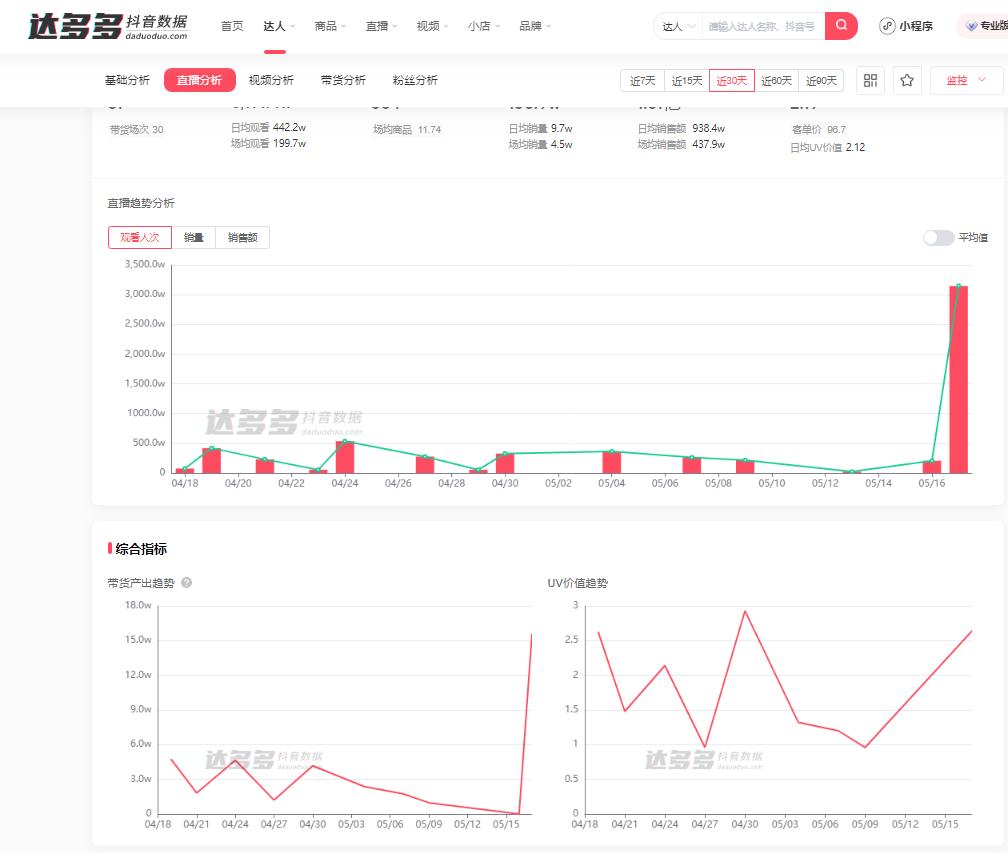Open the 达人 search category dropdown
This screenshot has height=853, width=1008.
point(677,25)
